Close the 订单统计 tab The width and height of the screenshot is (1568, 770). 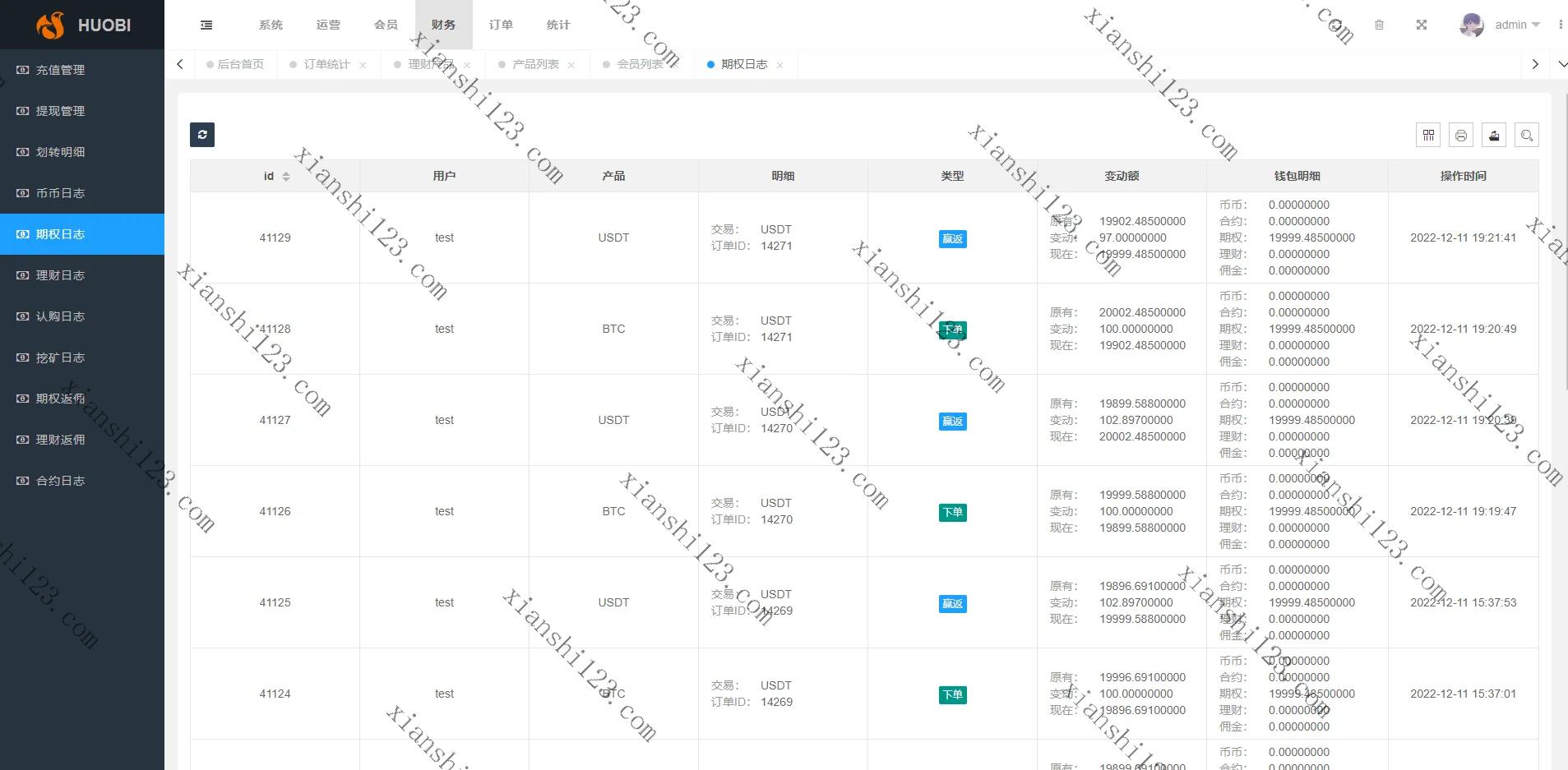coord(363,65)
